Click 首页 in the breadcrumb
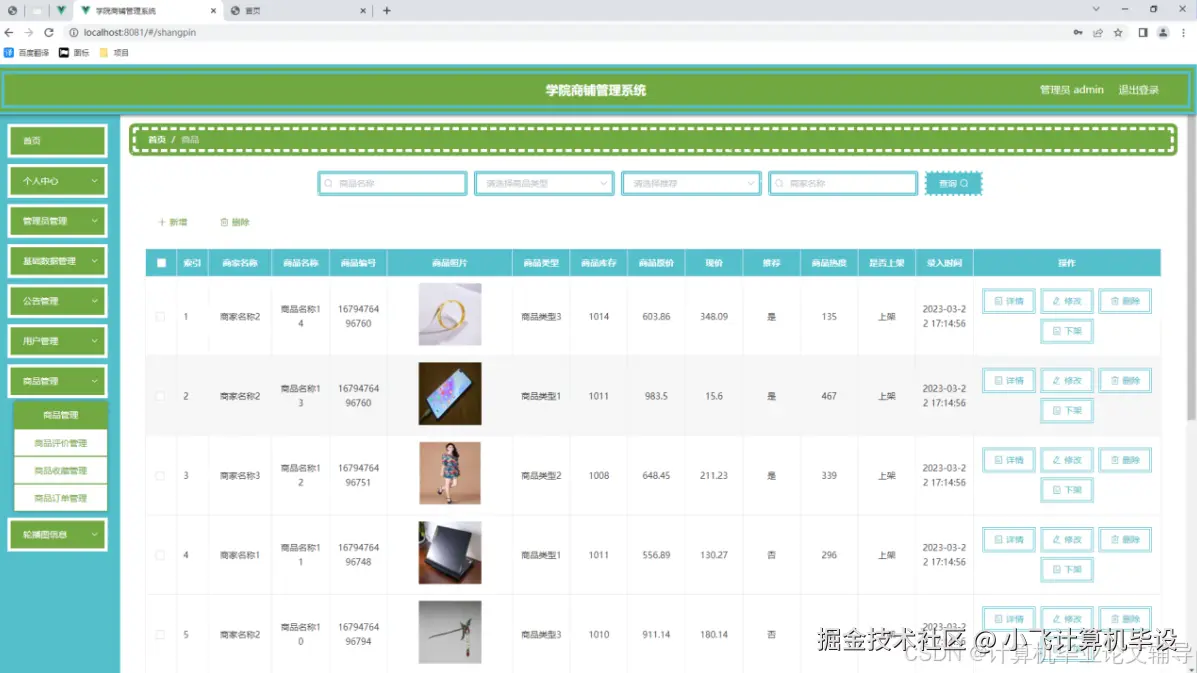Screen dimensions: 1197x673 [156, 140]
